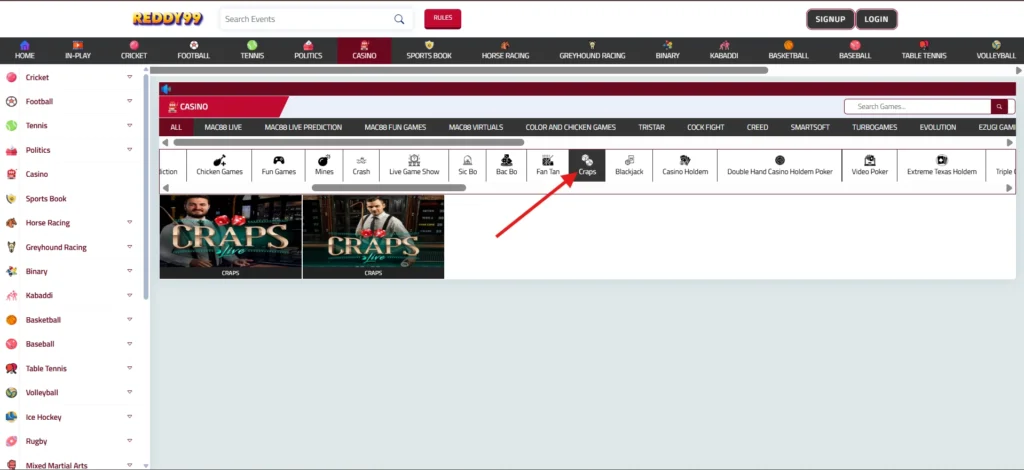1024x470 pixels.
Task: Click the speaker announcement icon
Action: [x=166, y=89]
